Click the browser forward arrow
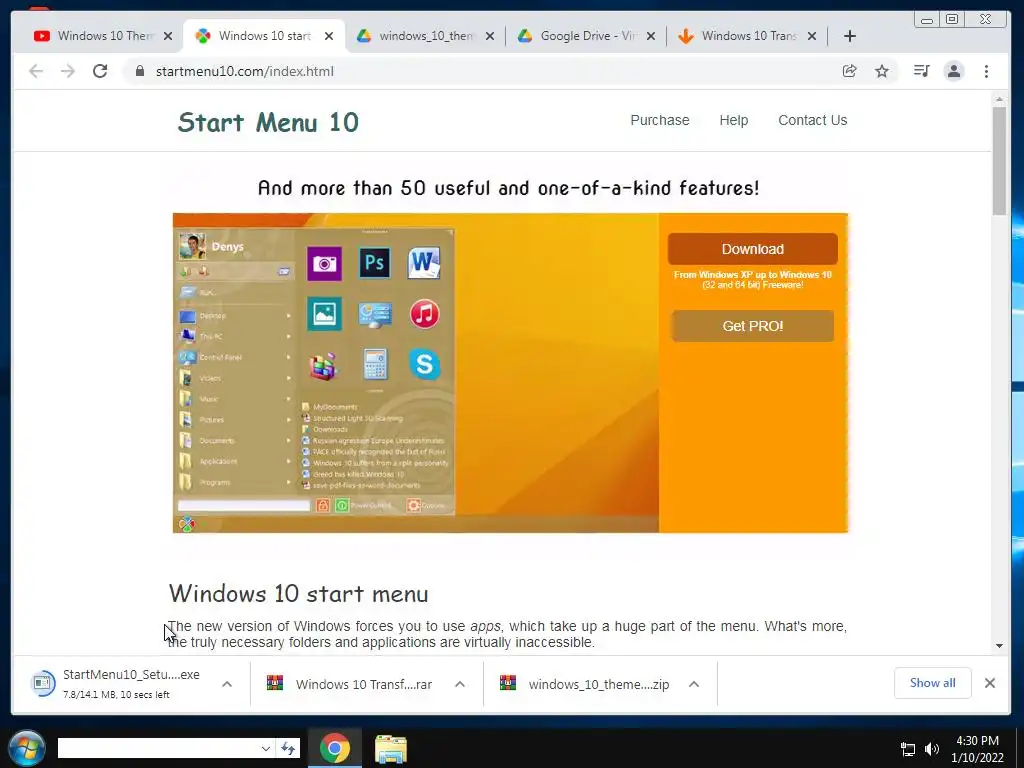This screenshot has height=768, width=1024. [68, 71]
